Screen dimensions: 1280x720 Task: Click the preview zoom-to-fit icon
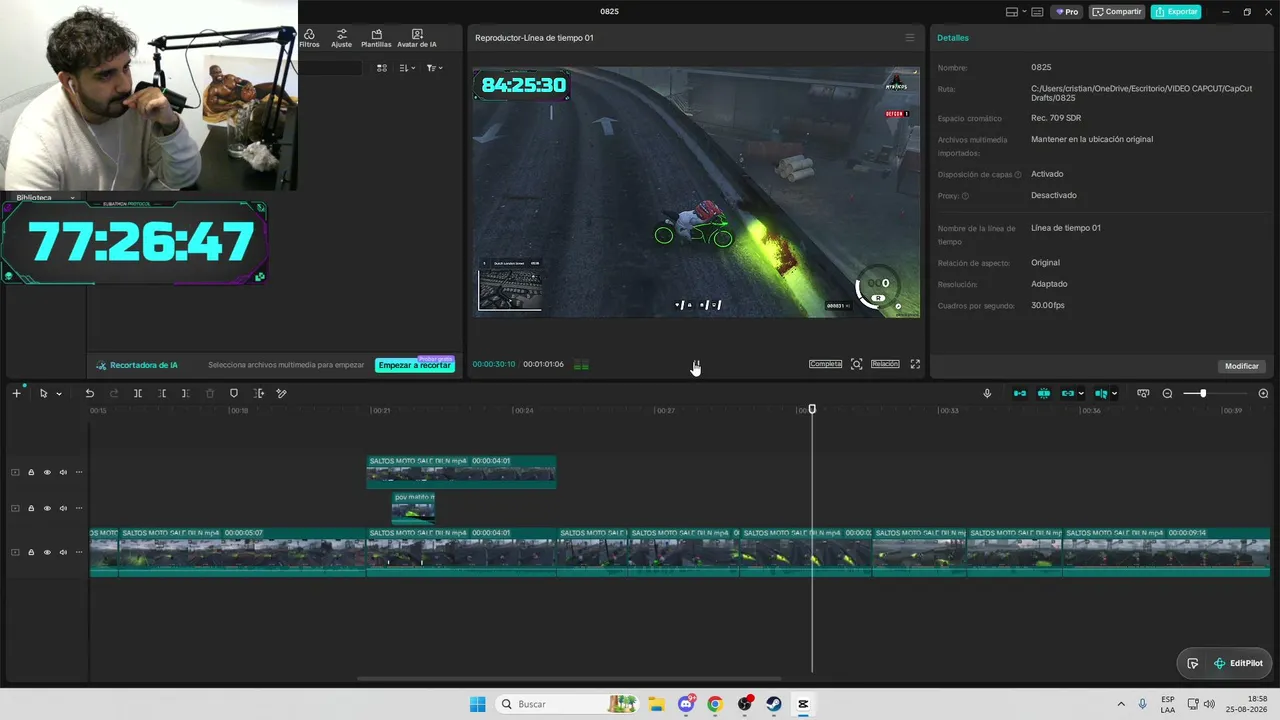click(857, 364)
